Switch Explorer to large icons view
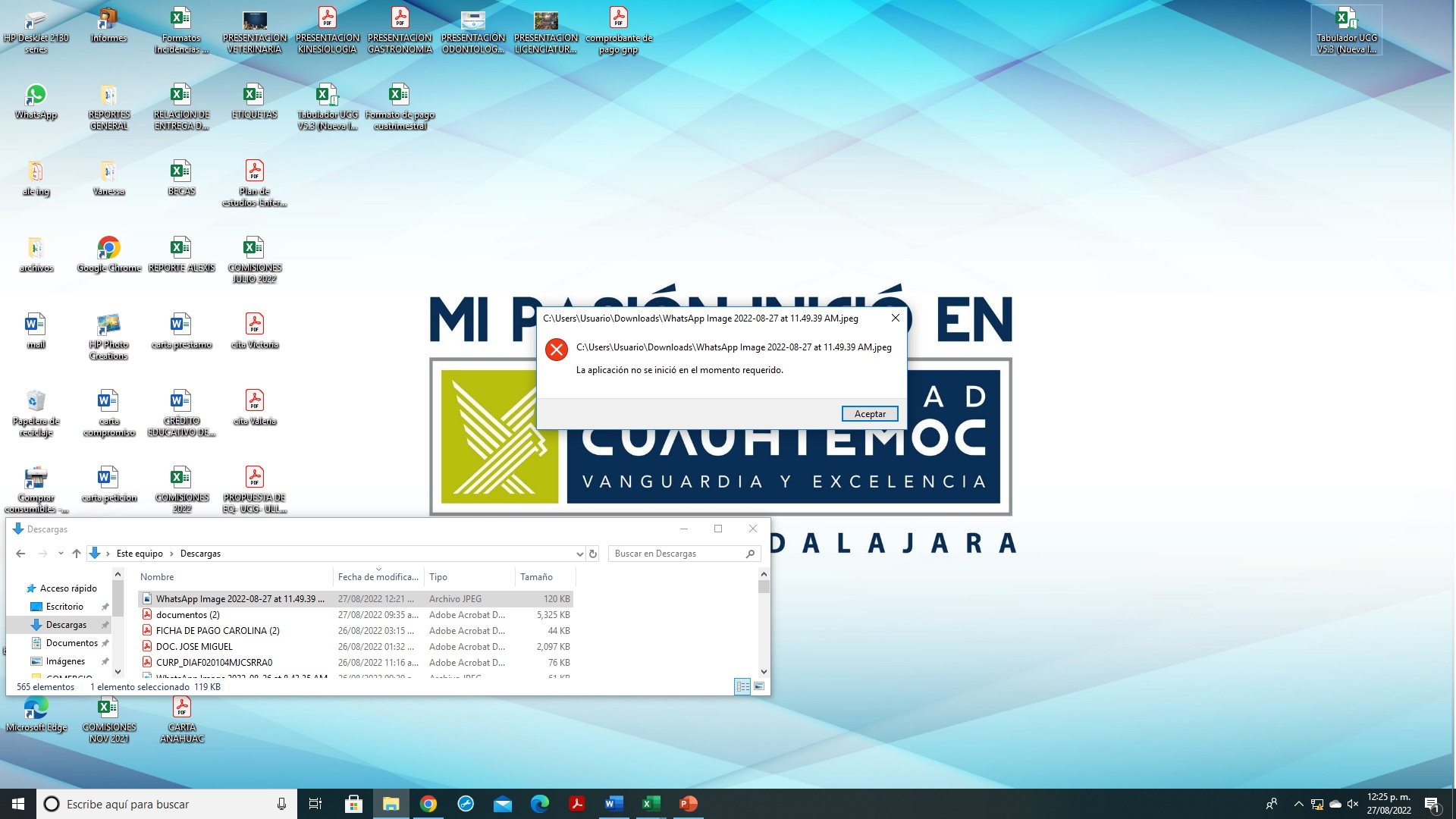 click(x=759, y=686)
